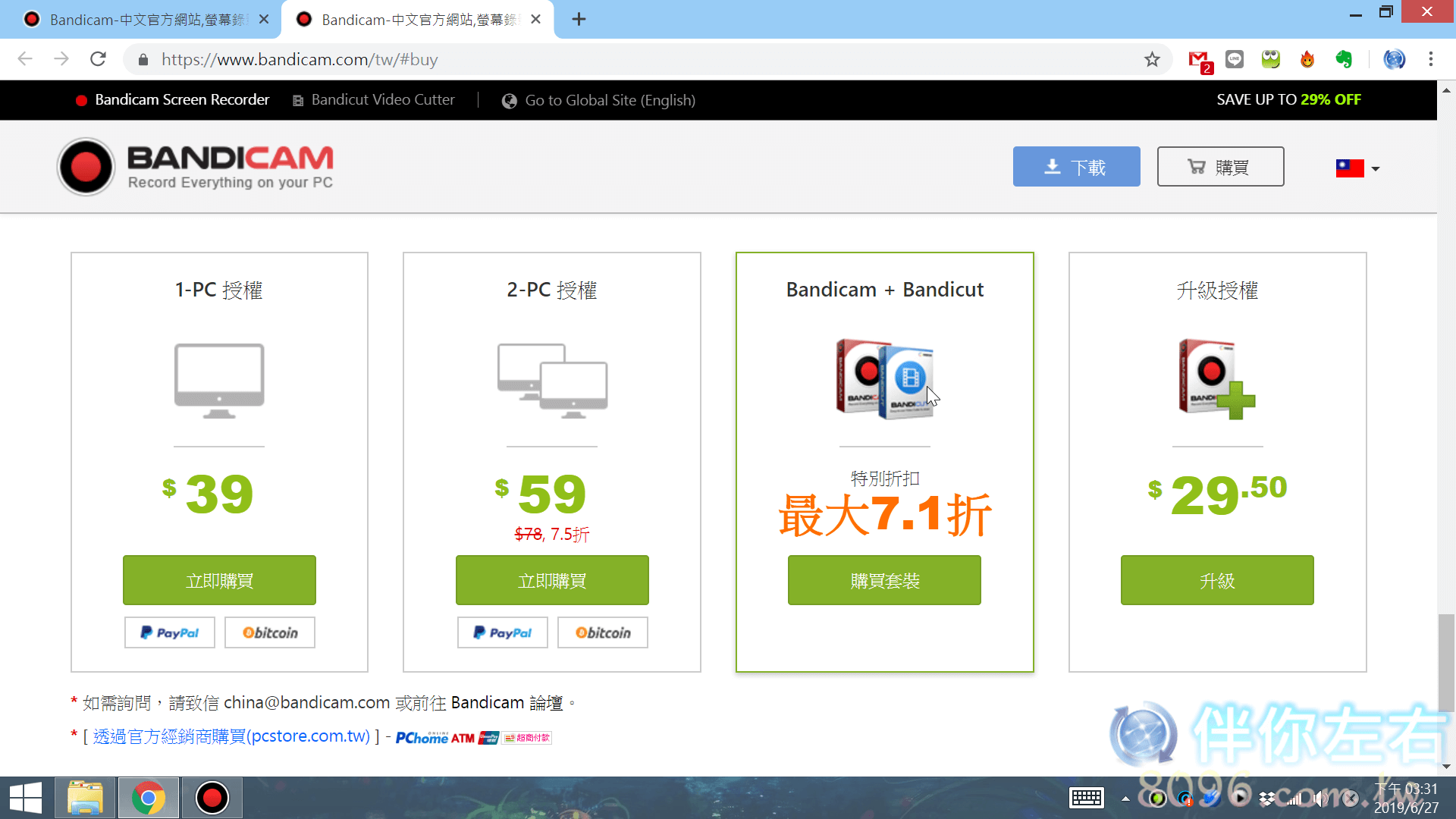
Task: Click the SAVE UP TO 29% OFF banner
Action: pyautogui.click(x=1288, y=99)
